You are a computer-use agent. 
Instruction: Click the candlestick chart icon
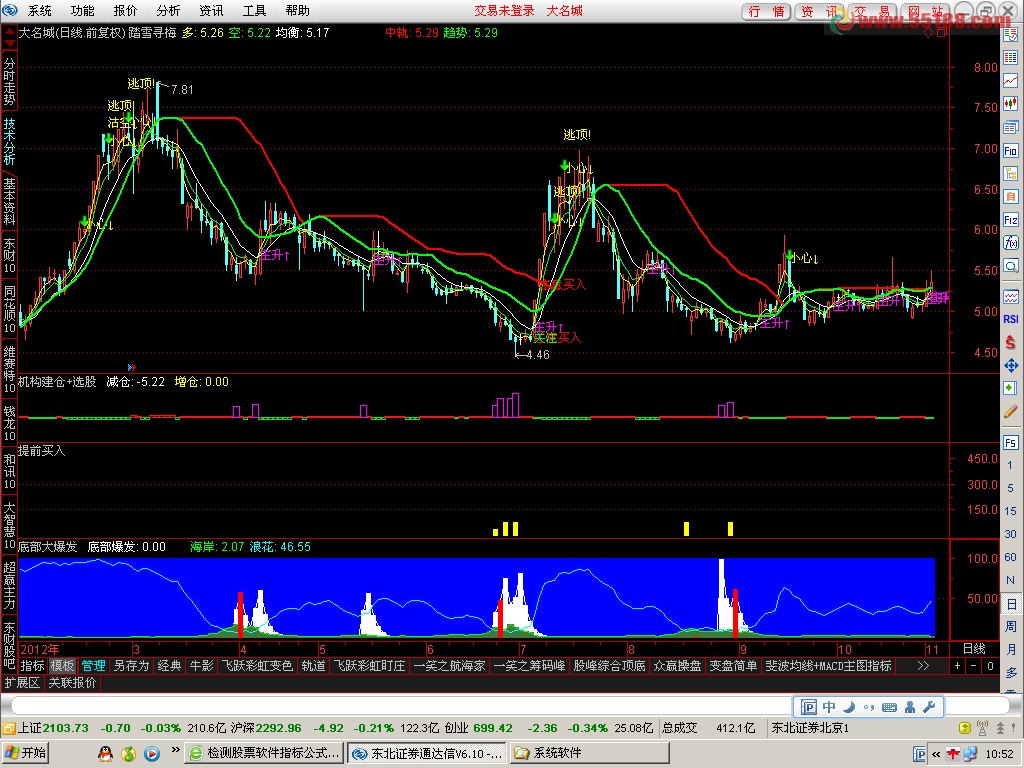[1010, 103]
